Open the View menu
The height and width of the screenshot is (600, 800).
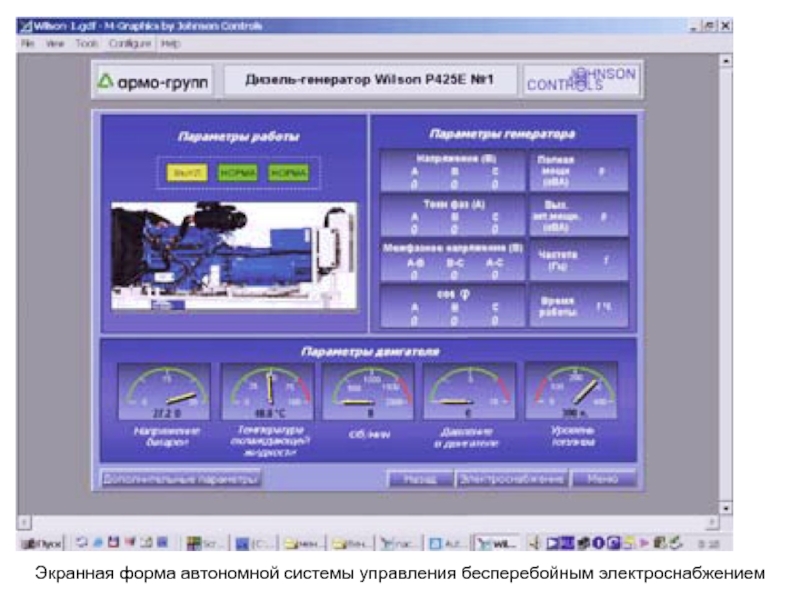55,44
